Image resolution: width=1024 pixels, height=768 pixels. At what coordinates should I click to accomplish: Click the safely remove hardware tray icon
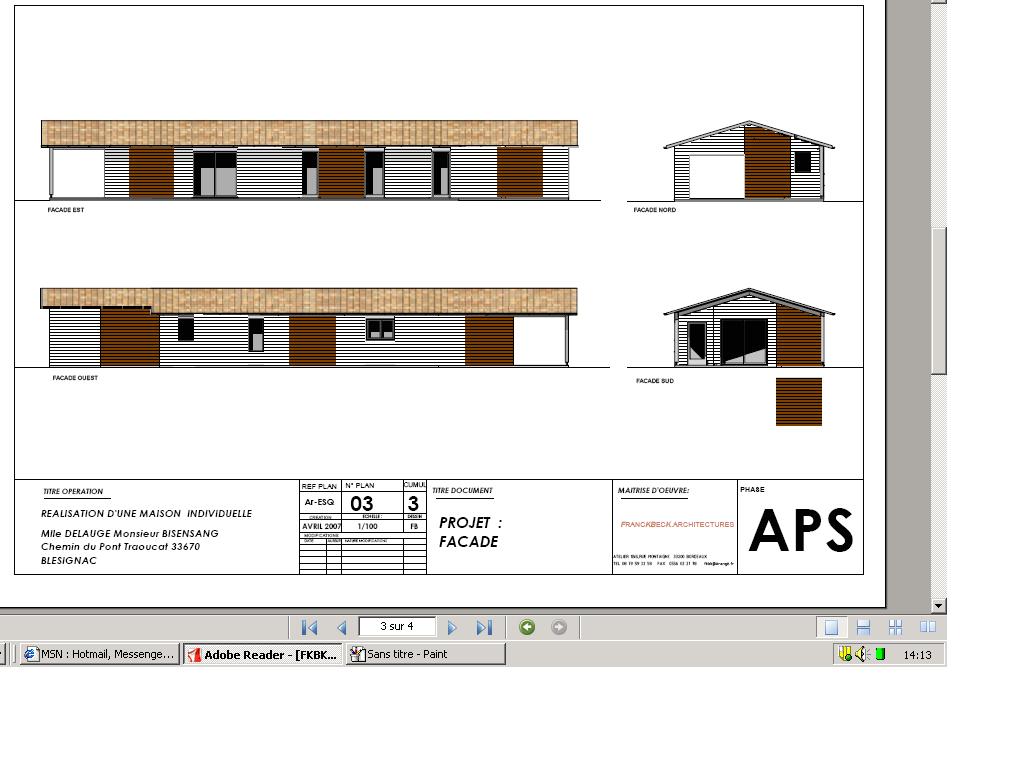(845, 654)
